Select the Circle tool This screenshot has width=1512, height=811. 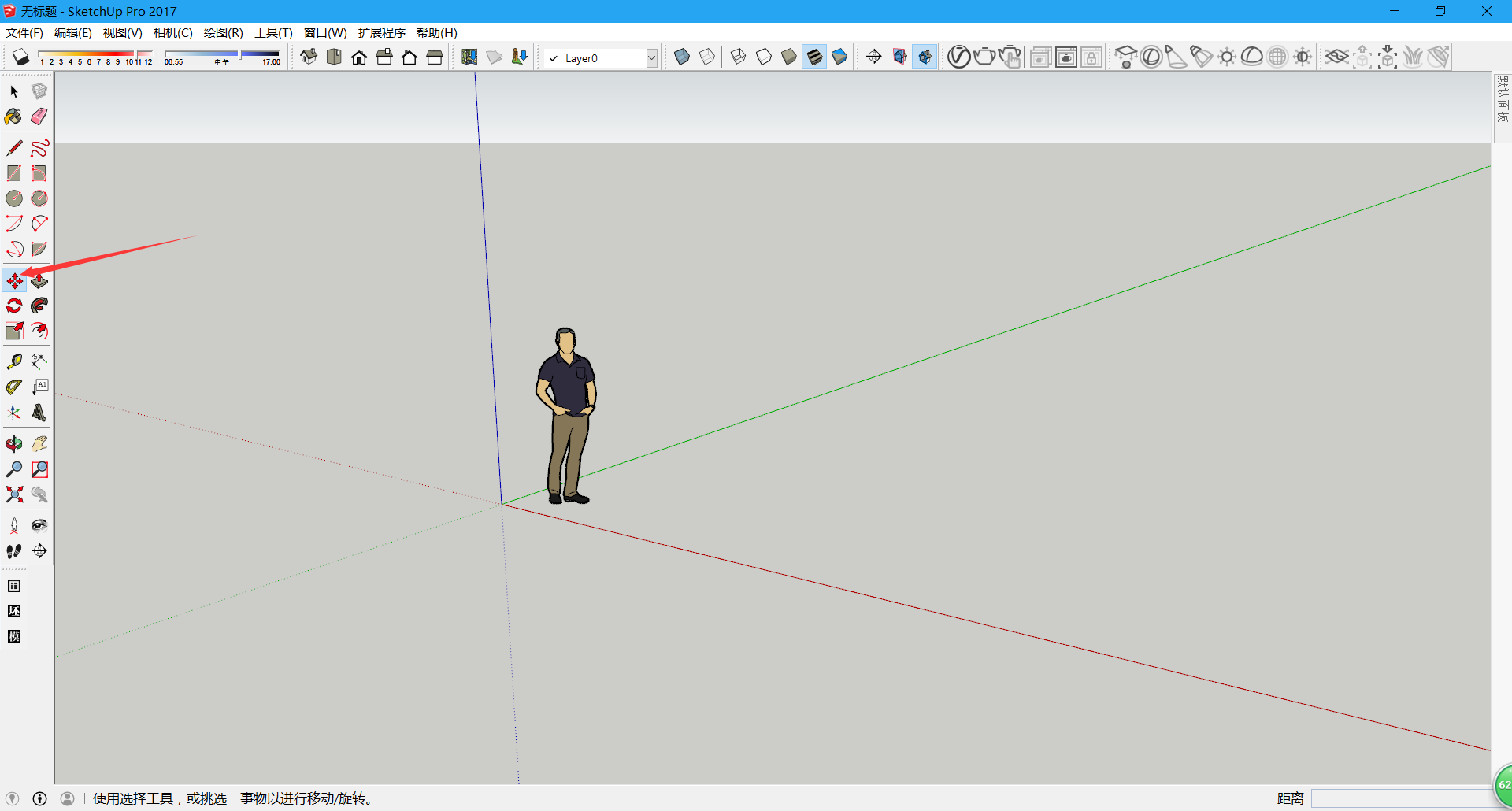point(14,198)
